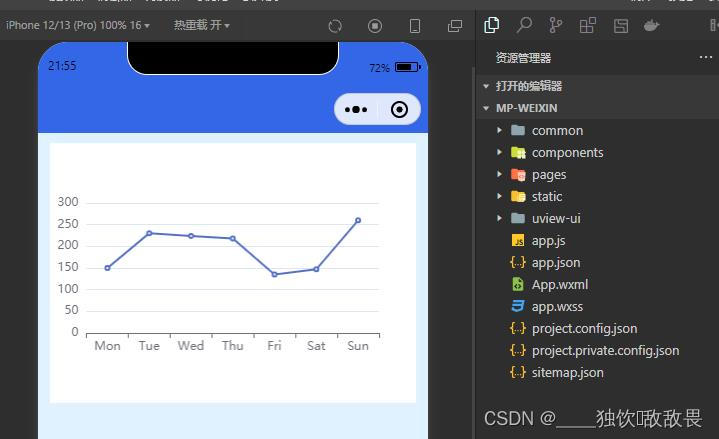
Task: Select the components folder icon
Action: (x=518, y=152)
